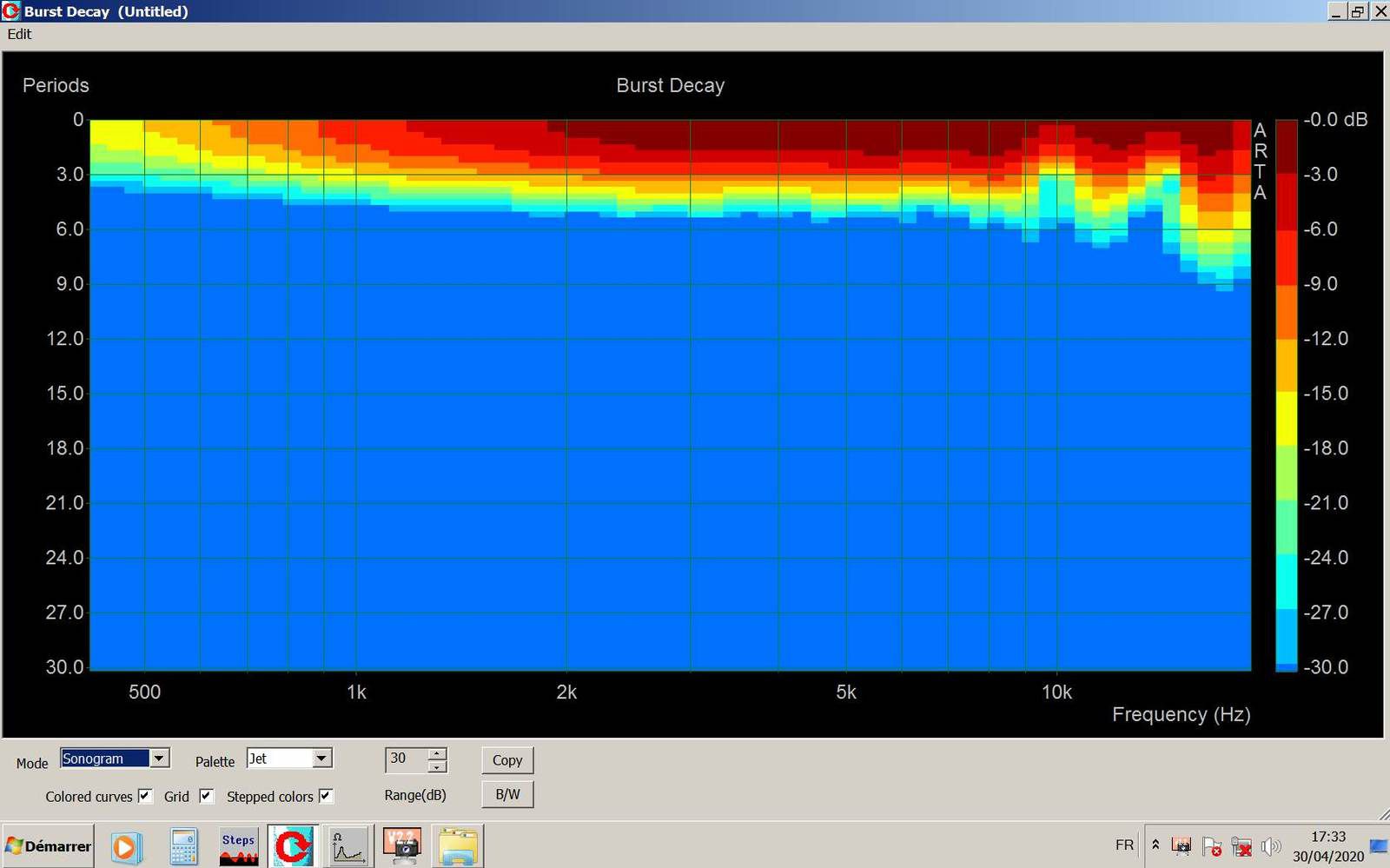Toggle the Grid checkbox
The width and height of the screenshot is (1390, 868).
pos(206,796)
